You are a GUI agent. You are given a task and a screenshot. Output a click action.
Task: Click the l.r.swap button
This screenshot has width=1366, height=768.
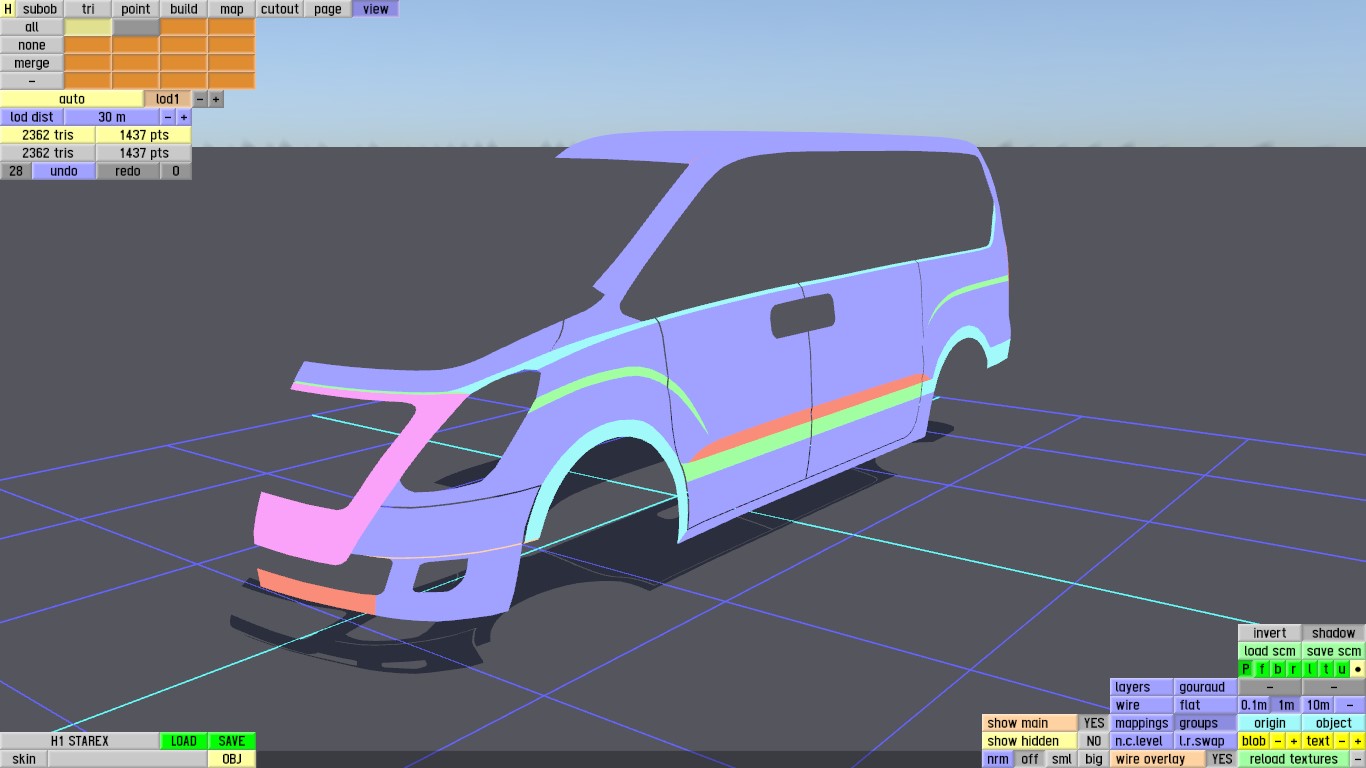point(1206,741)
